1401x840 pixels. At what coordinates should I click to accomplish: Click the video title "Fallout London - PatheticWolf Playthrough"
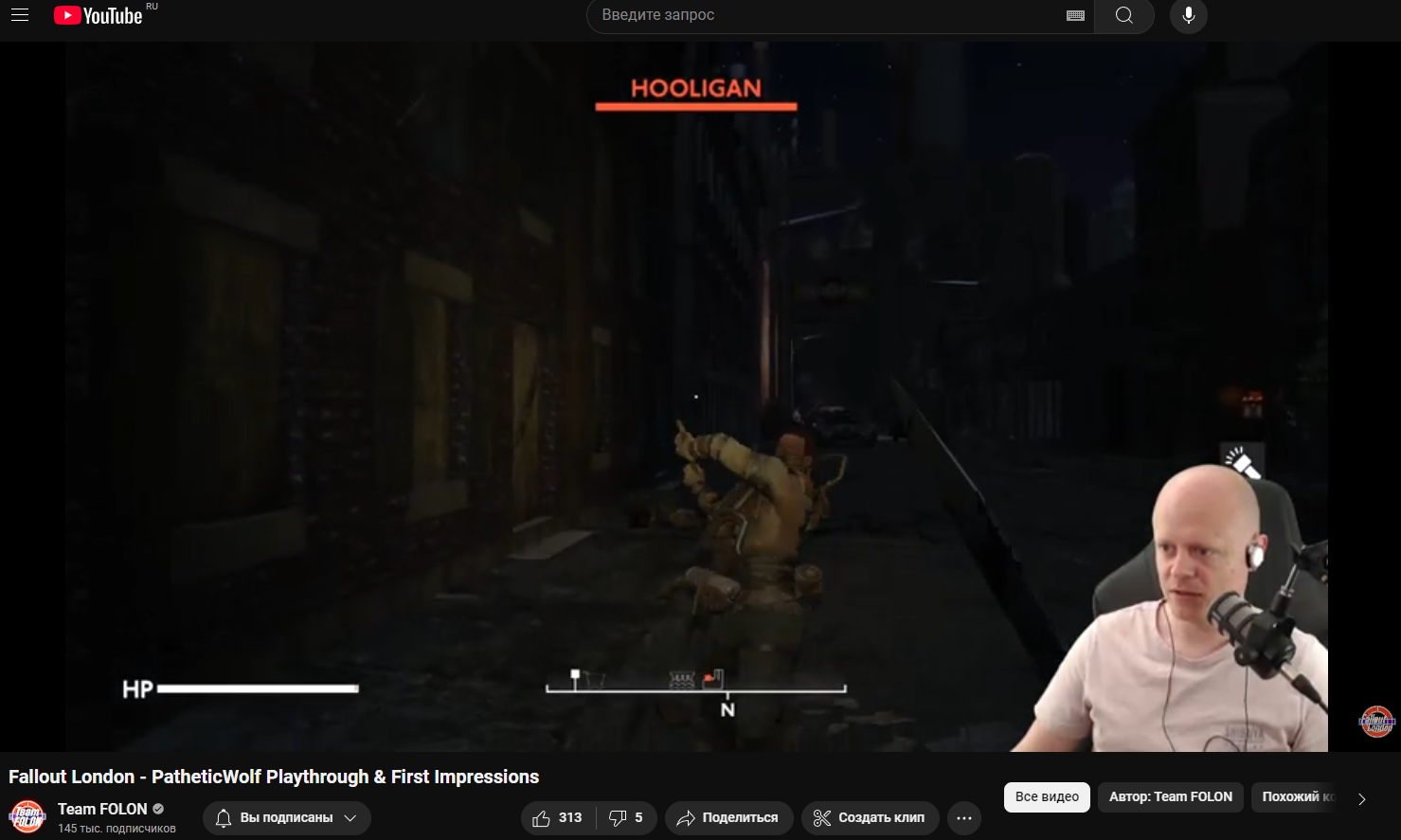pyautogui.click(x=274, y=777)
